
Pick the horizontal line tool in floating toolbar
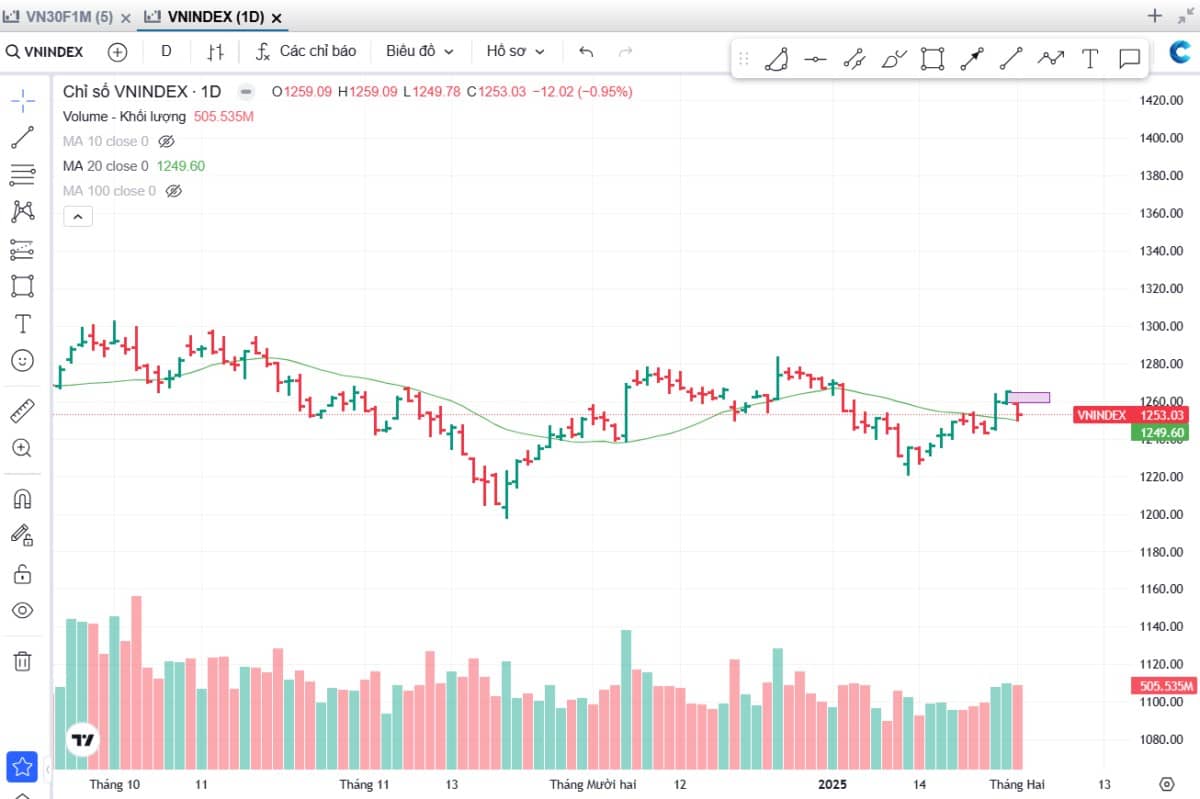click(815, 59)
